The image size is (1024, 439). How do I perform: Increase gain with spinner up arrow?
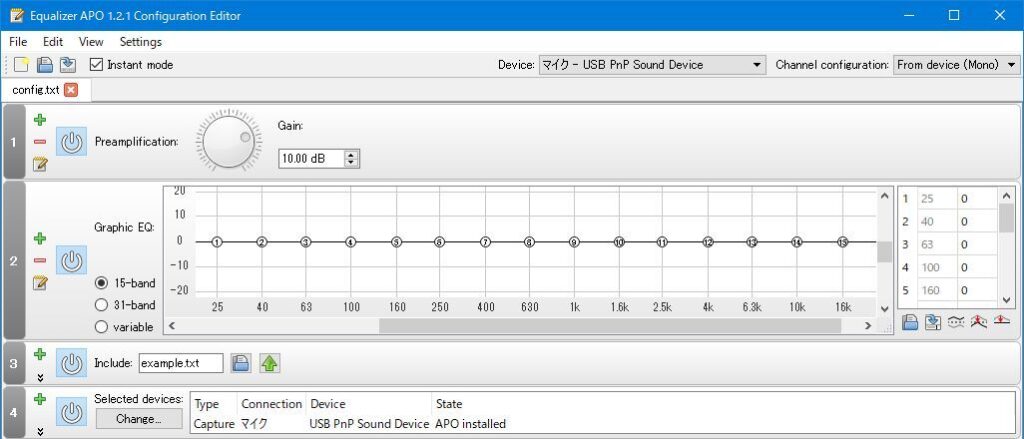point(351,155)
